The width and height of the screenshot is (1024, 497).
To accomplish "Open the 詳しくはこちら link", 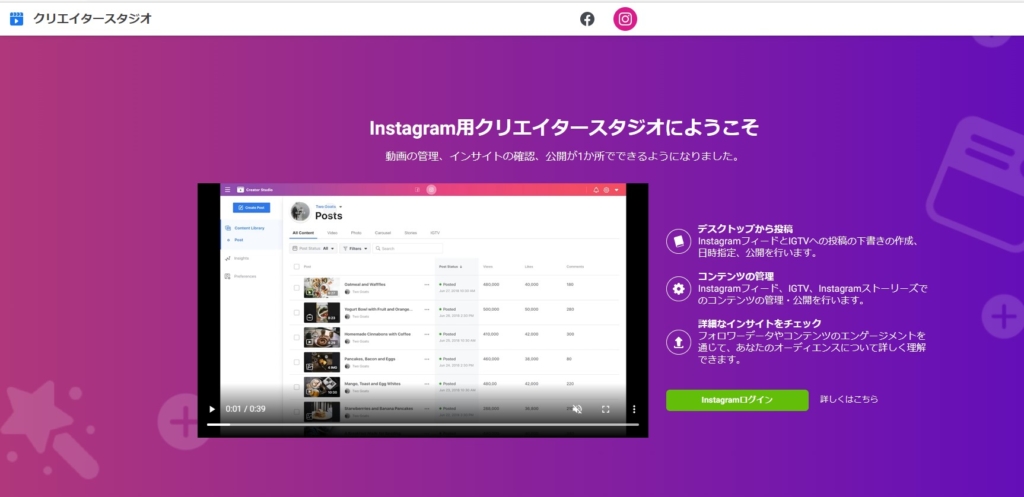I will (849, 400).
